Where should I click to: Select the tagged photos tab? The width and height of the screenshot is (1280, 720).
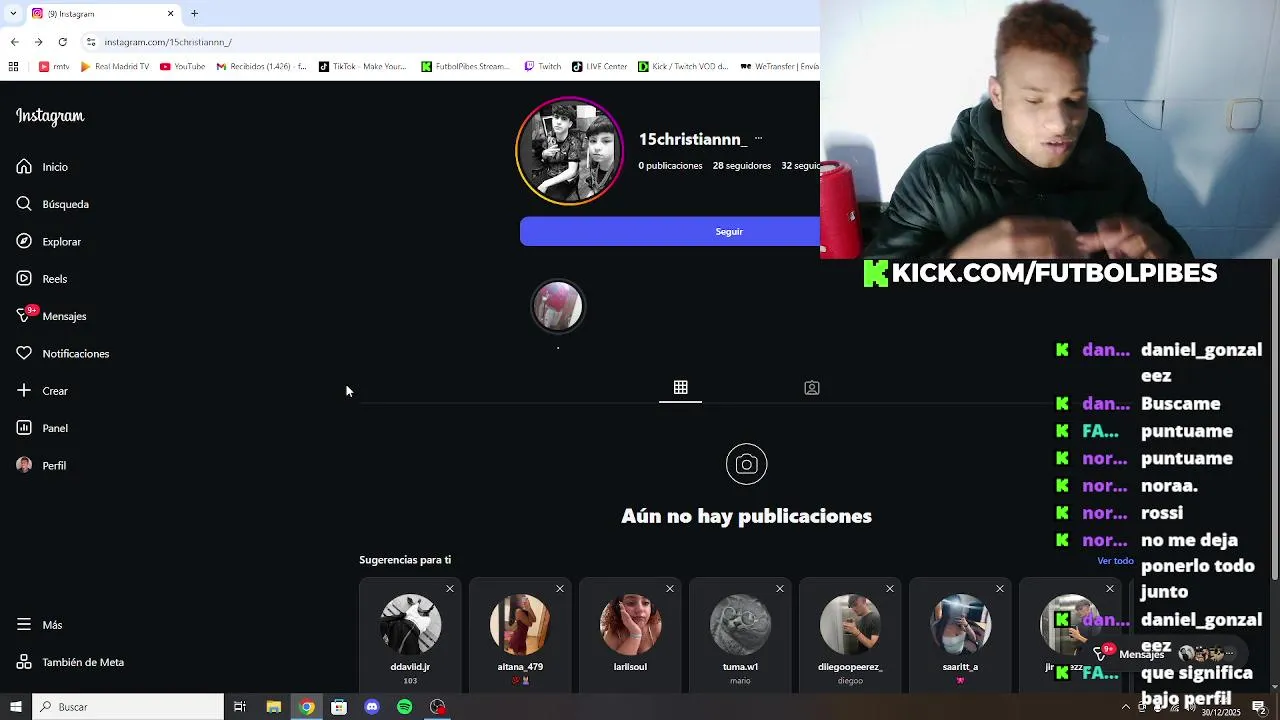(x=812, y=388)
